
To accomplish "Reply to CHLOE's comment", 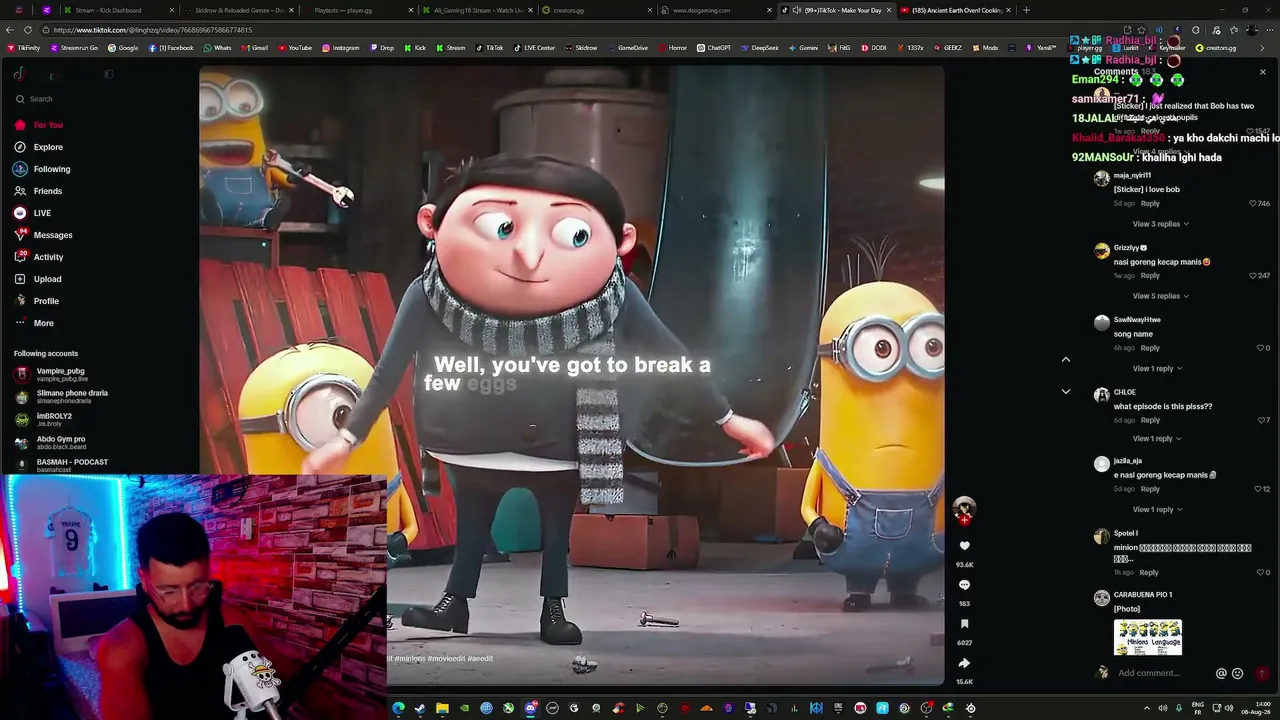I will (x=1150, y=420).
